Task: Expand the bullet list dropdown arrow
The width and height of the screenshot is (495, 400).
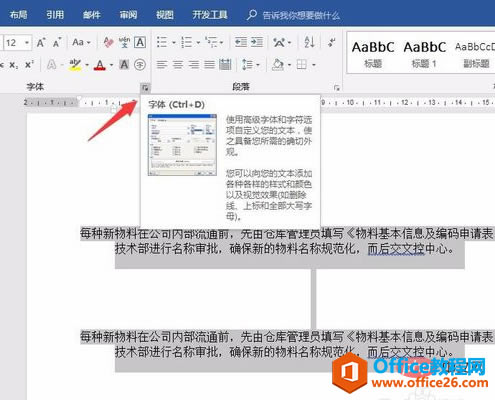Action: coord(174,43)
